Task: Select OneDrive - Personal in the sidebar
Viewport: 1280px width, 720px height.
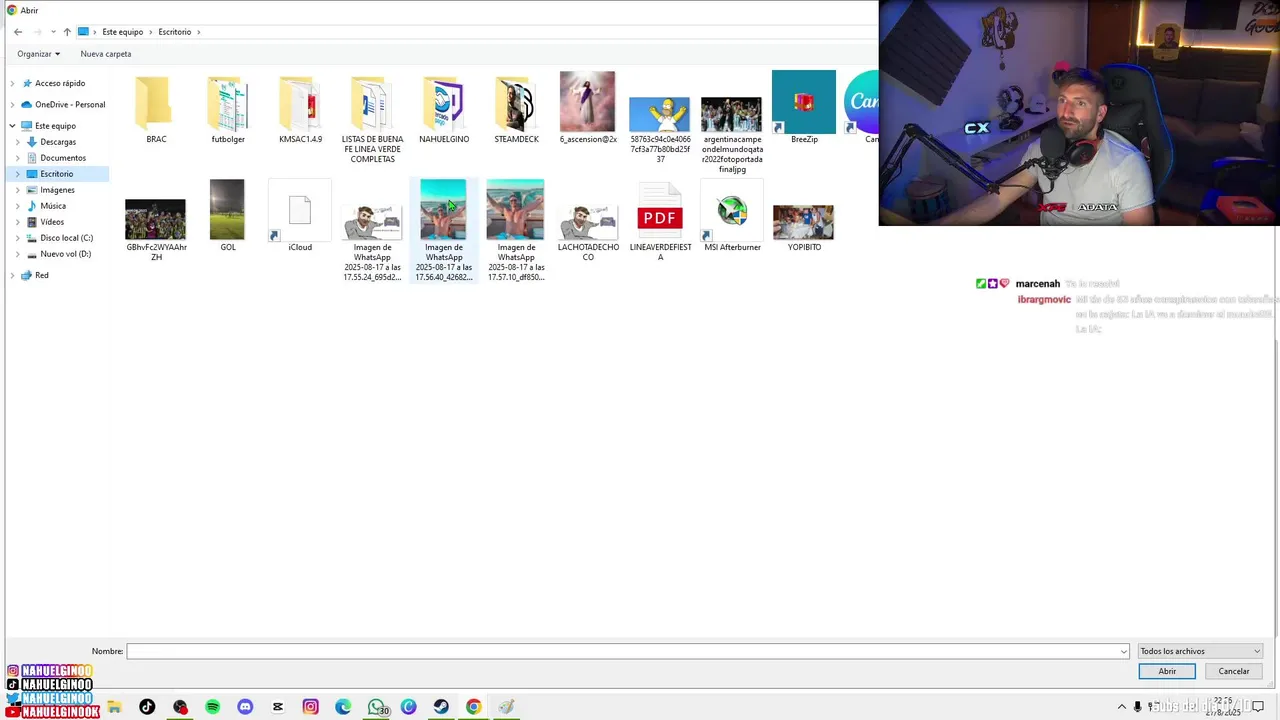Action: 70,104
